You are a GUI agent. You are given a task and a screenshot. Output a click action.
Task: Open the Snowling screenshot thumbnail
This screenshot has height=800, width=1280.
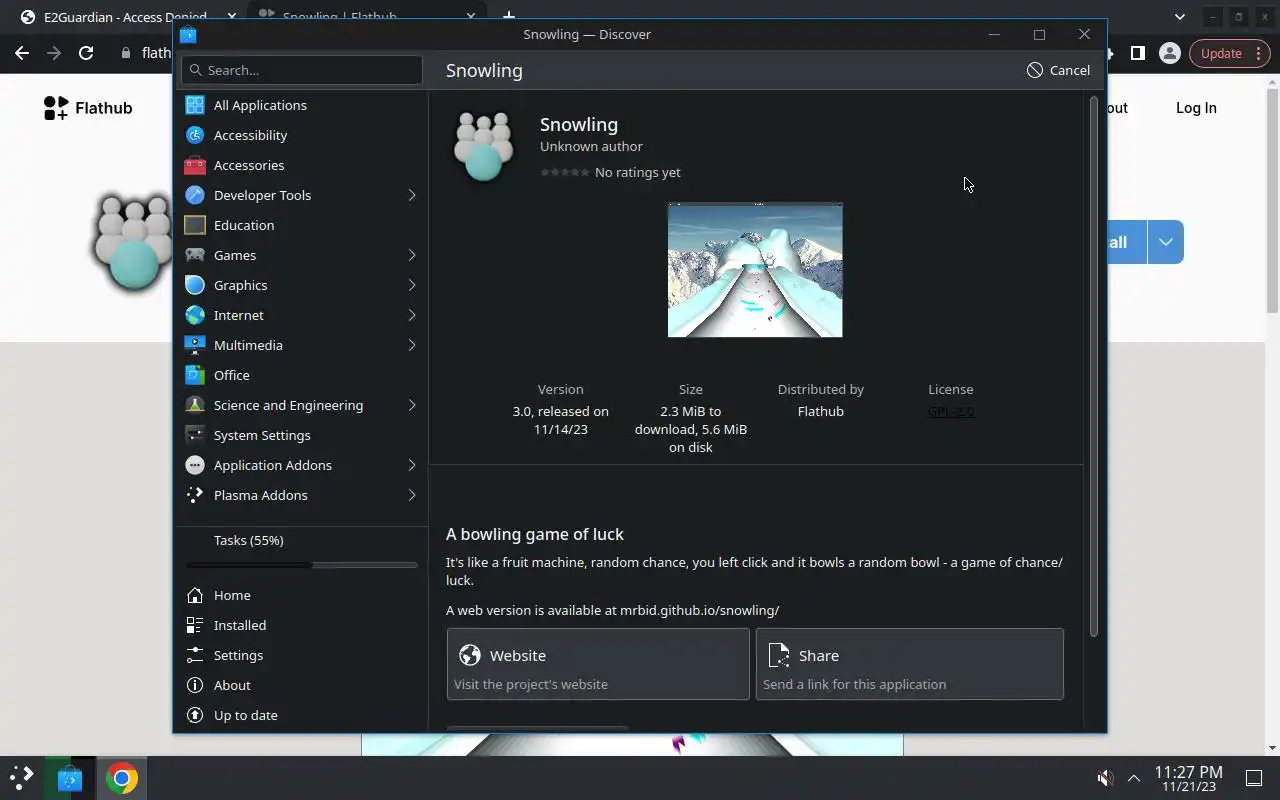coord(755,270)
